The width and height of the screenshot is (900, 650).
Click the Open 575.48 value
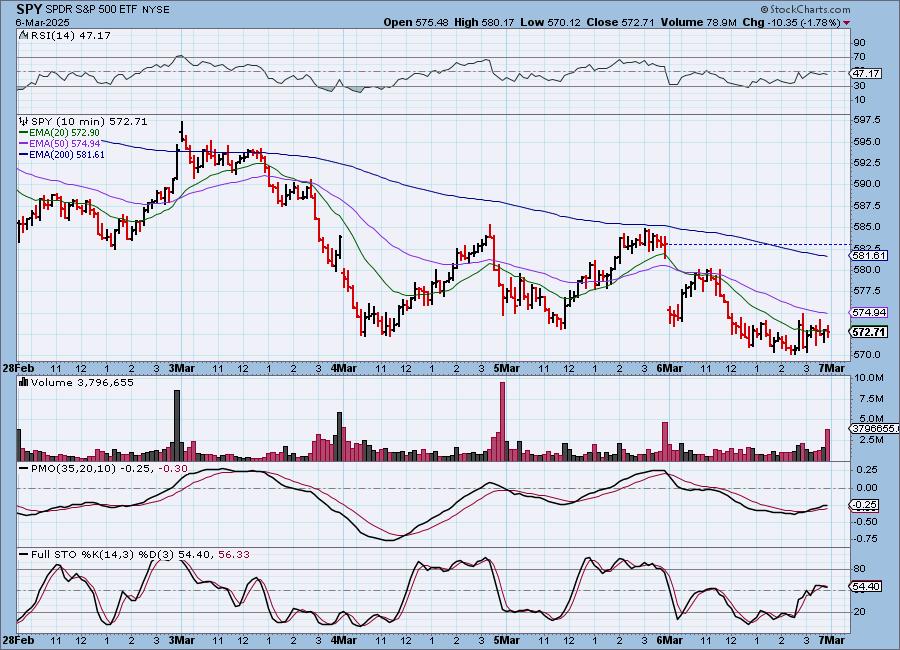click(x=416, y=22)
